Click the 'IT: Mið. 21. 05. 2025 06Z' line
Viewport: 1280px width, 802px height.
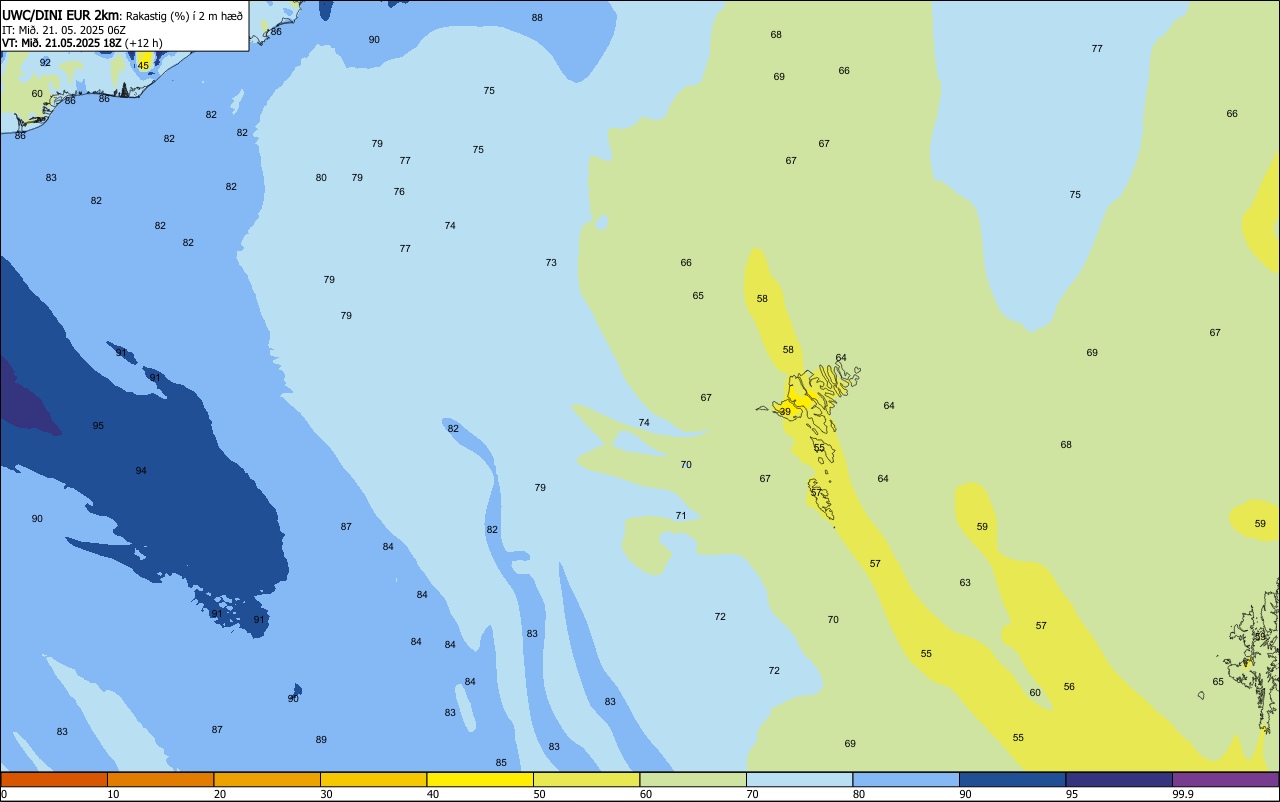[x=64, y=29]
